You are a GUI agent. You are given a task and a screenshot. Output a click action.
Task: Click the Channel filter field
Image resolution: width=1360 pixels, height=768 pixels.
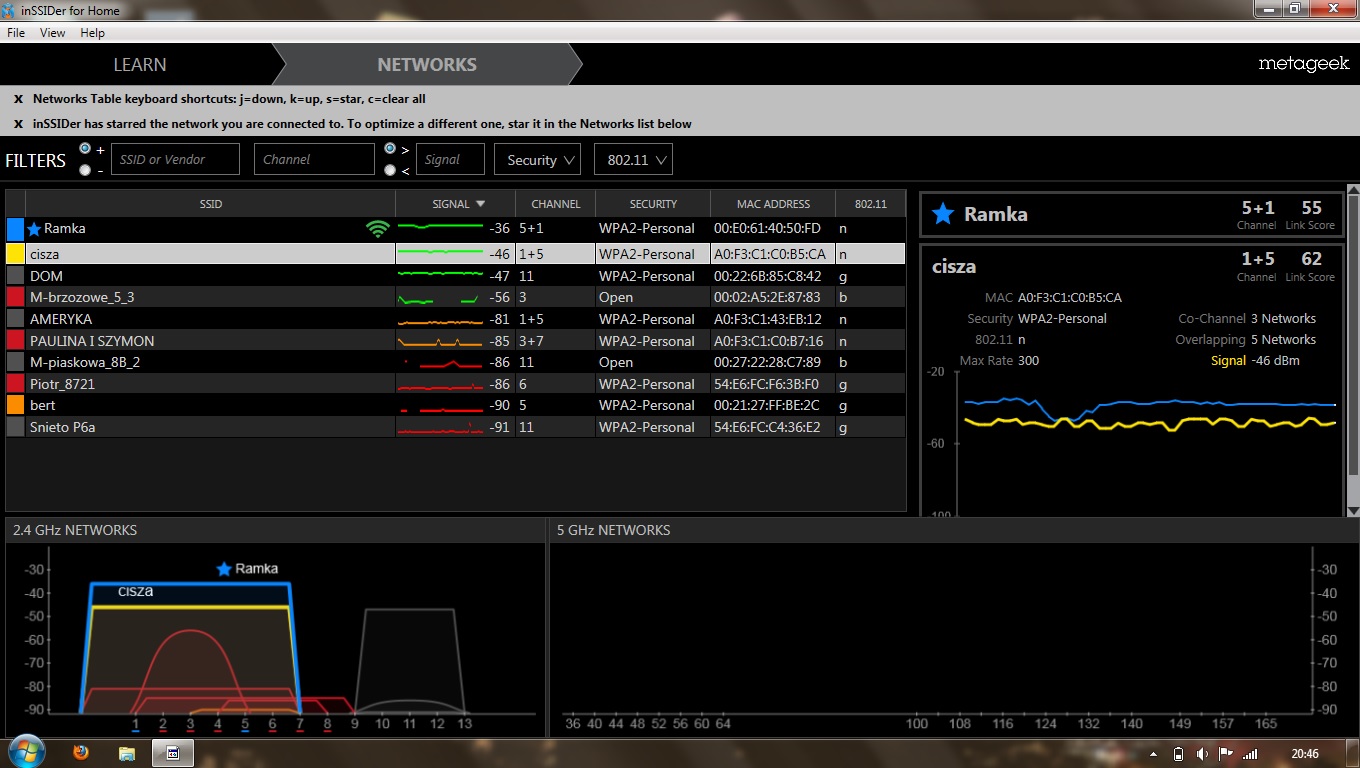(x=314, y=159)
